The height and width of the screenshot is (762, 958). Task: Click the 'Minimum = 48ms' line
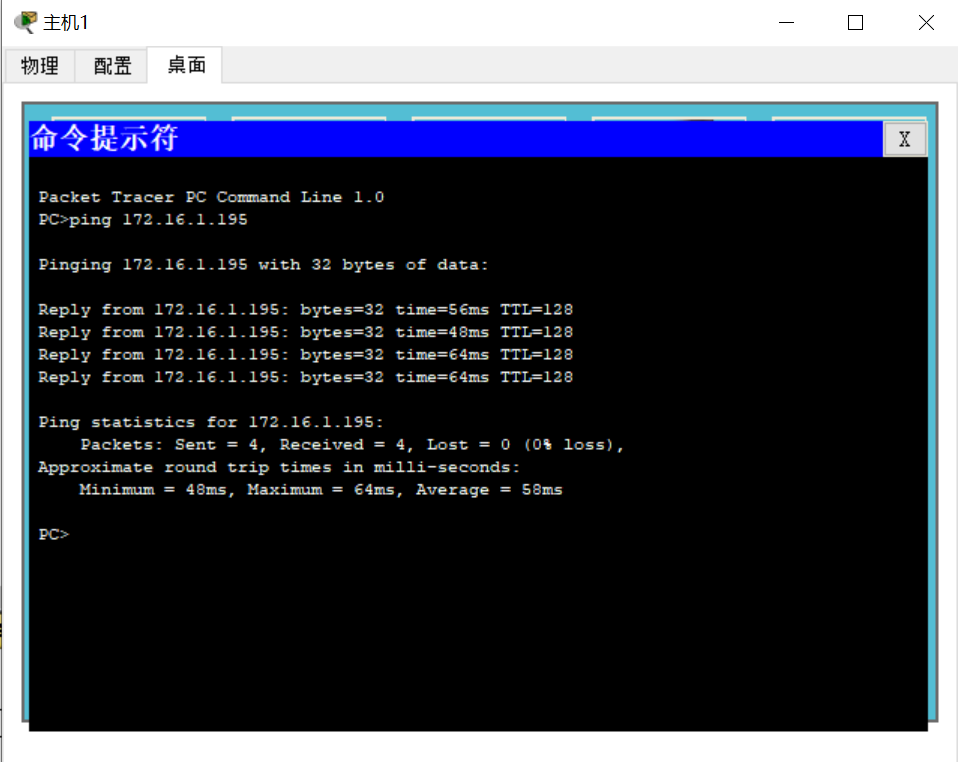(x=321, y=490)
